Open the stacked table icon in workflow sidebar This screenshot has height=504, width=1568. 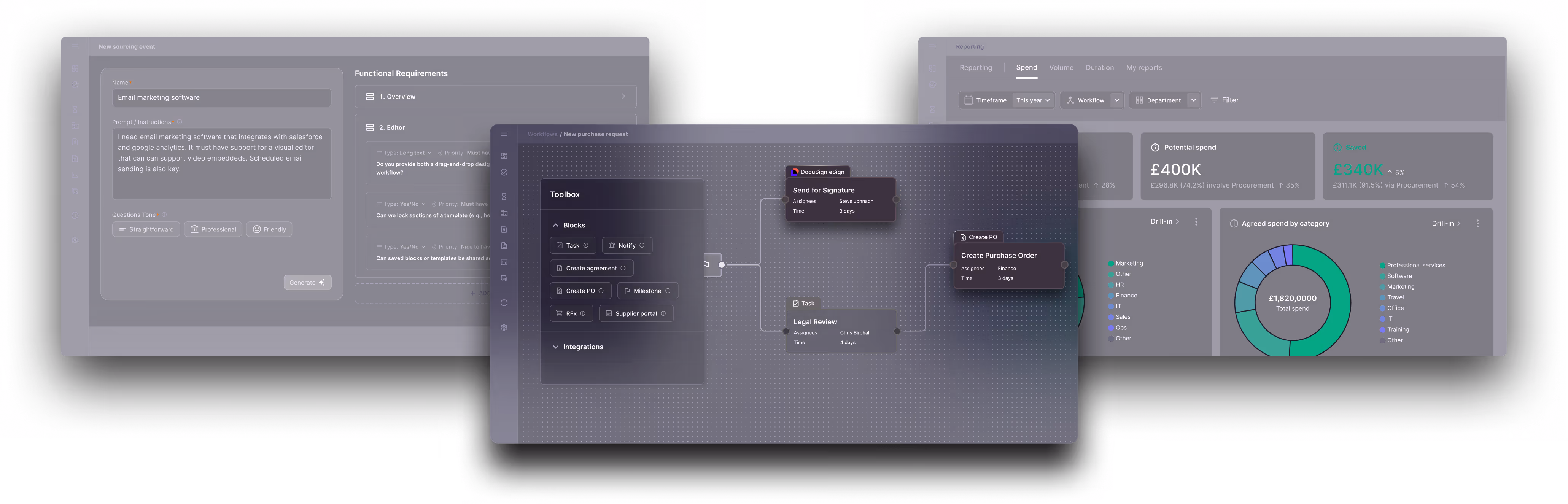point(504,278)
